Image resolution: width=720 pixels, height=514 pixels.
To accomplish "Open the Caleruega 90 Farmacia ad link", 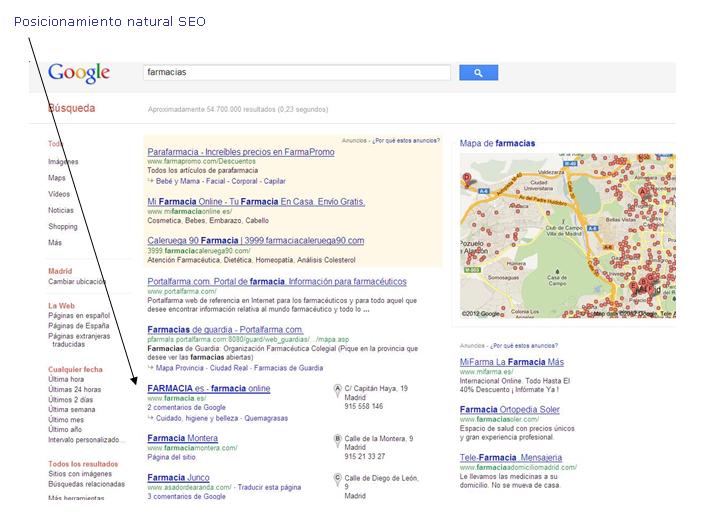I will 255,241.
